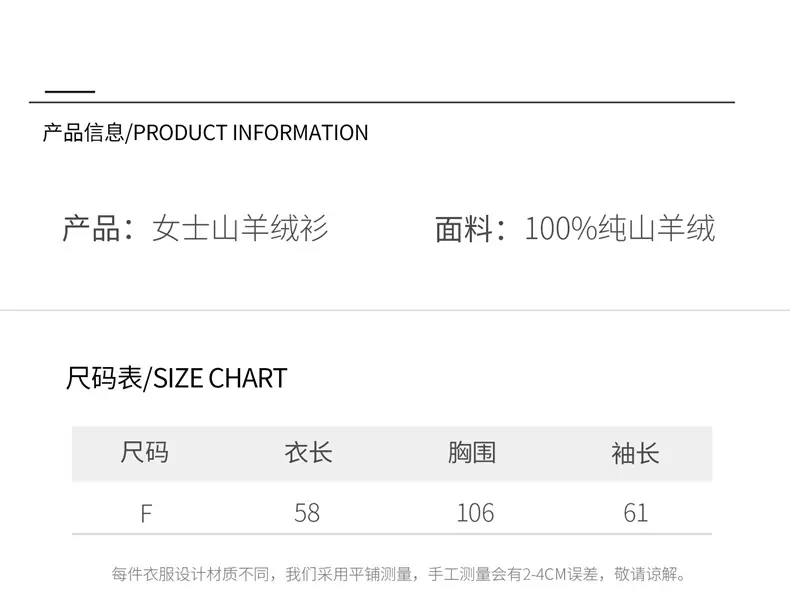Click the thin gray section separator line
This screenshot has width=790, height=602.
[395, 310]
